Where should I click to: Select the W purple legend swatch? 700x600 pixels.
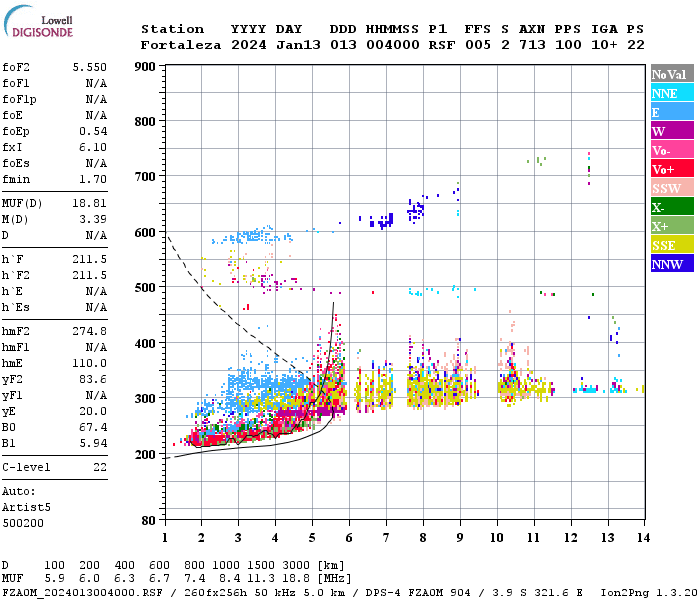point(672,131)
